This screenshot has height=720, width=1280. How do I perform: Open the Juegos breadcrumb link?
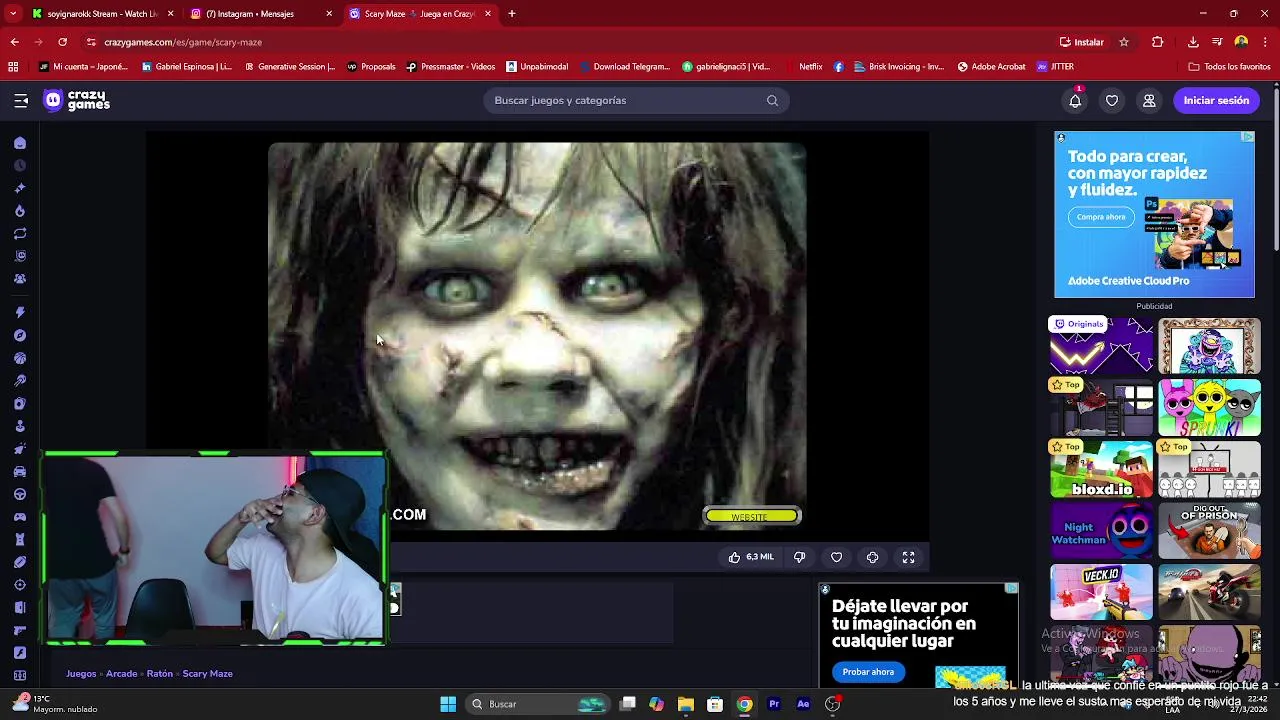pyautogui.click(x=81, y=674)
